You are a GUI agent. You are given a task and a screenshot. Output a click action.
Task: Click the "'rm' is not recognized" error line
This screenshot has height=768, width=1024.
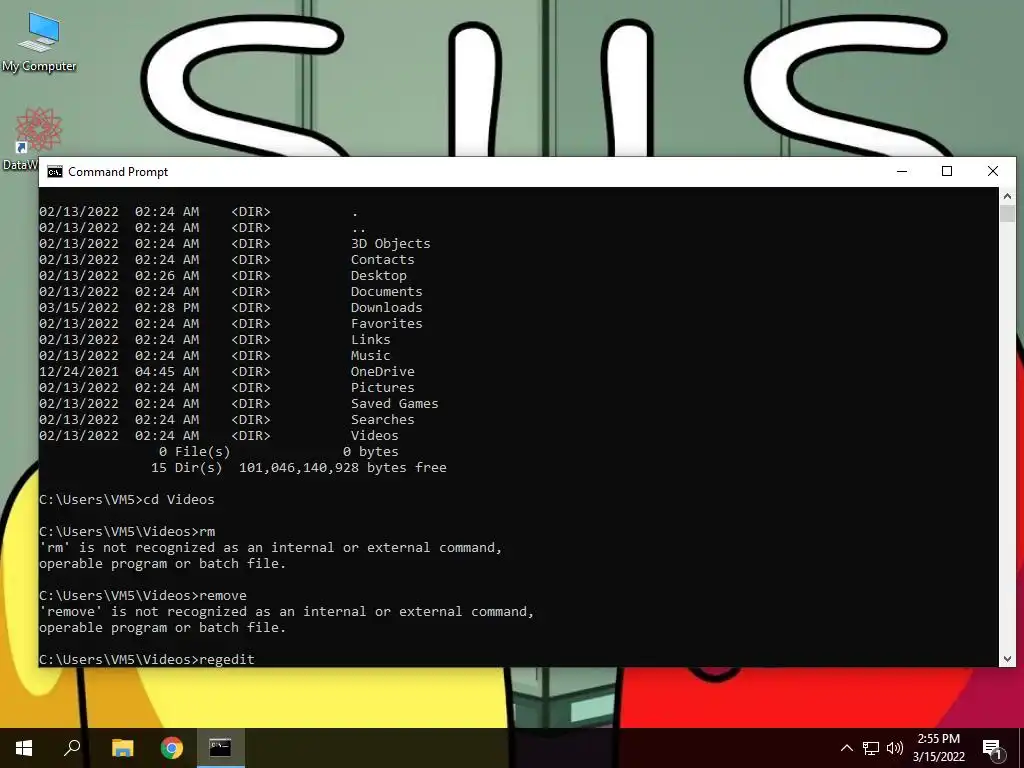point(270,547)
